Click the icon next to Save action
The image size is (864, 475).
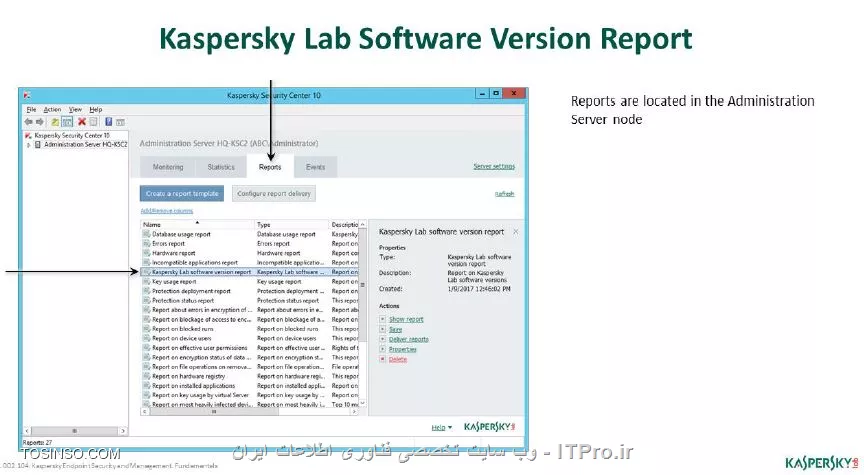click(382, 329)
